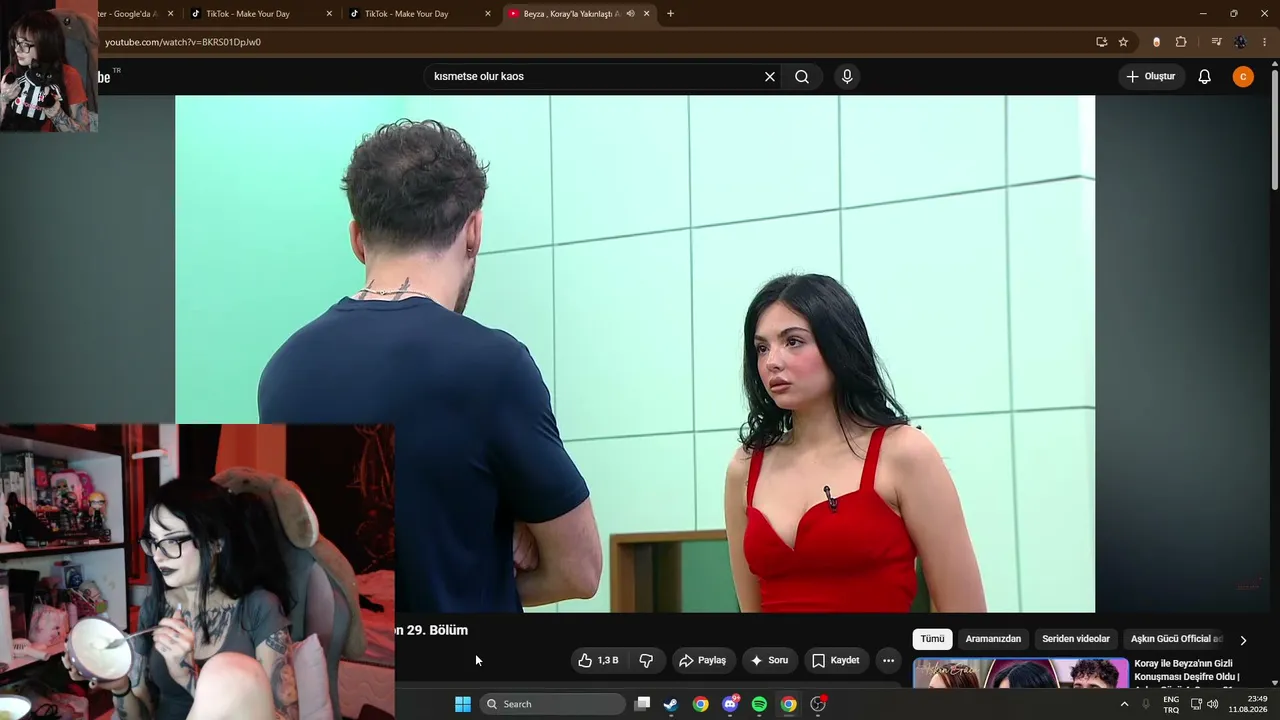Bookmark this page with the star icon
This screenshot has height=720, width=1280.
1123,42
